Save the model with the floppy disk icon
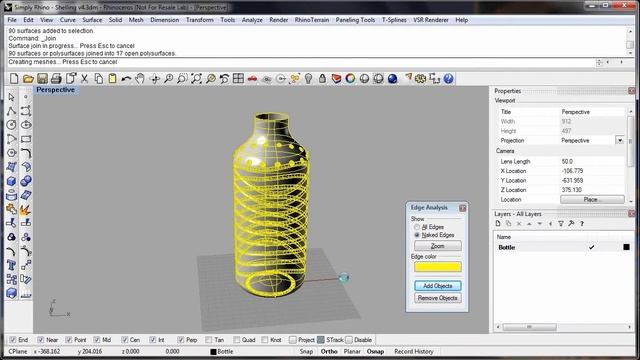 pyautogui.click(x=42, y=78)
